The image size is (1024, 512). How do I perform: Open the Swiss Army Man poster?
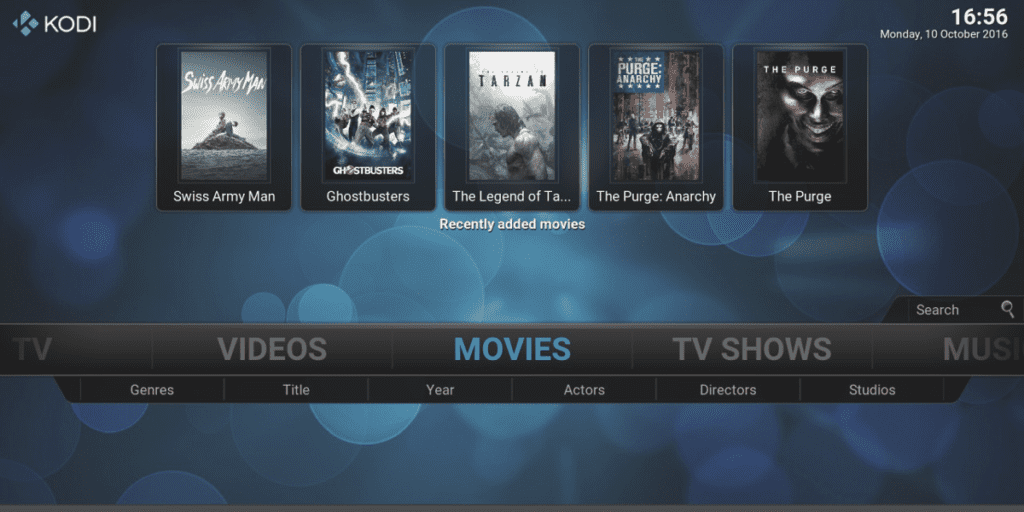tap(224, 116)
